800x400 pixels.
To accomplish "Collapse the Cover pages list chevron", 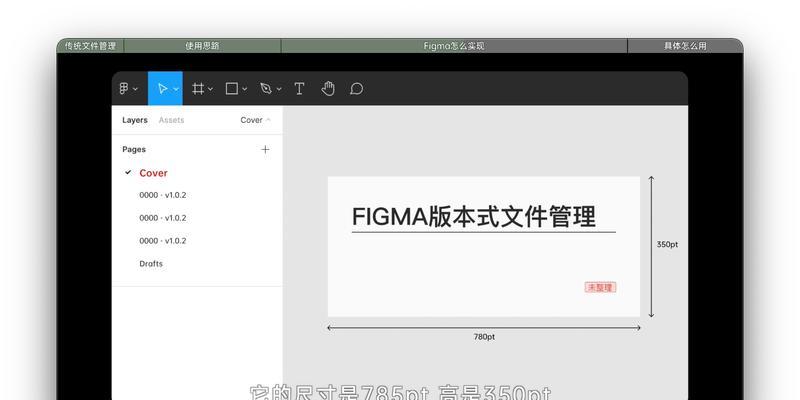I will (268, 120).
